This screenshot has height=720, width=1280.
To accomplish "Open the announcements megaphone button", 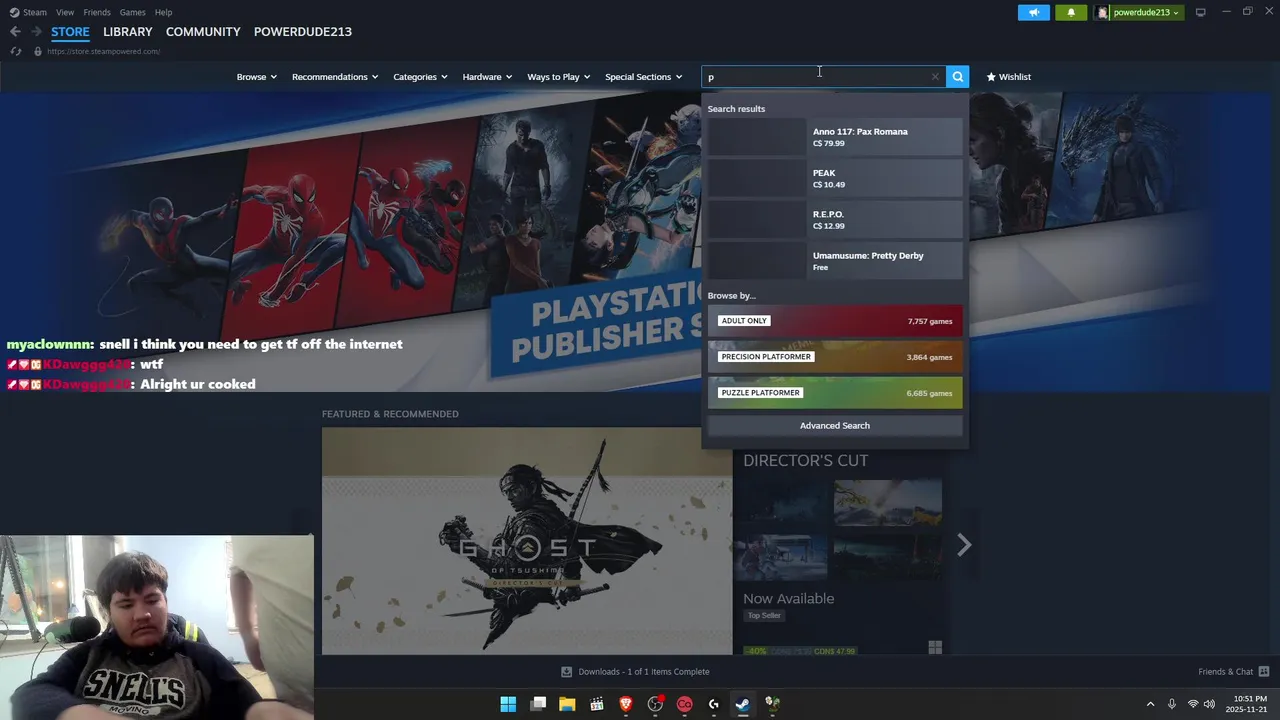I will pos(1034,12).
